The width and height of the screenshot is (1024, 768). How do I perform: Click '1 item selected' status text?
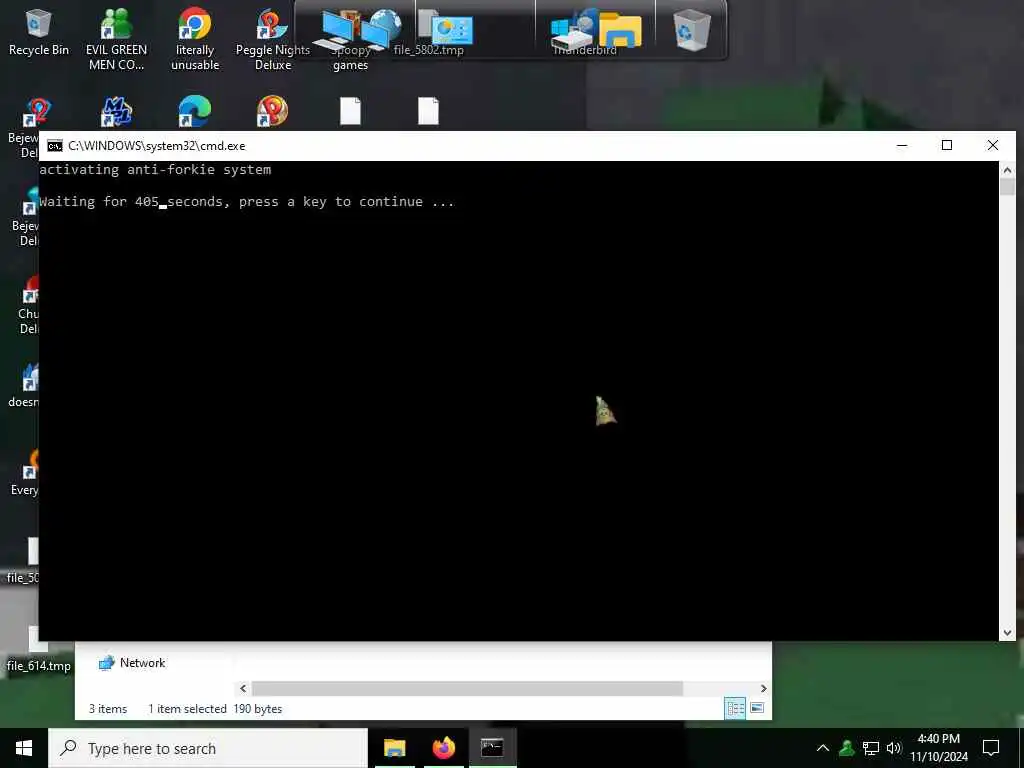coord(187,709)
